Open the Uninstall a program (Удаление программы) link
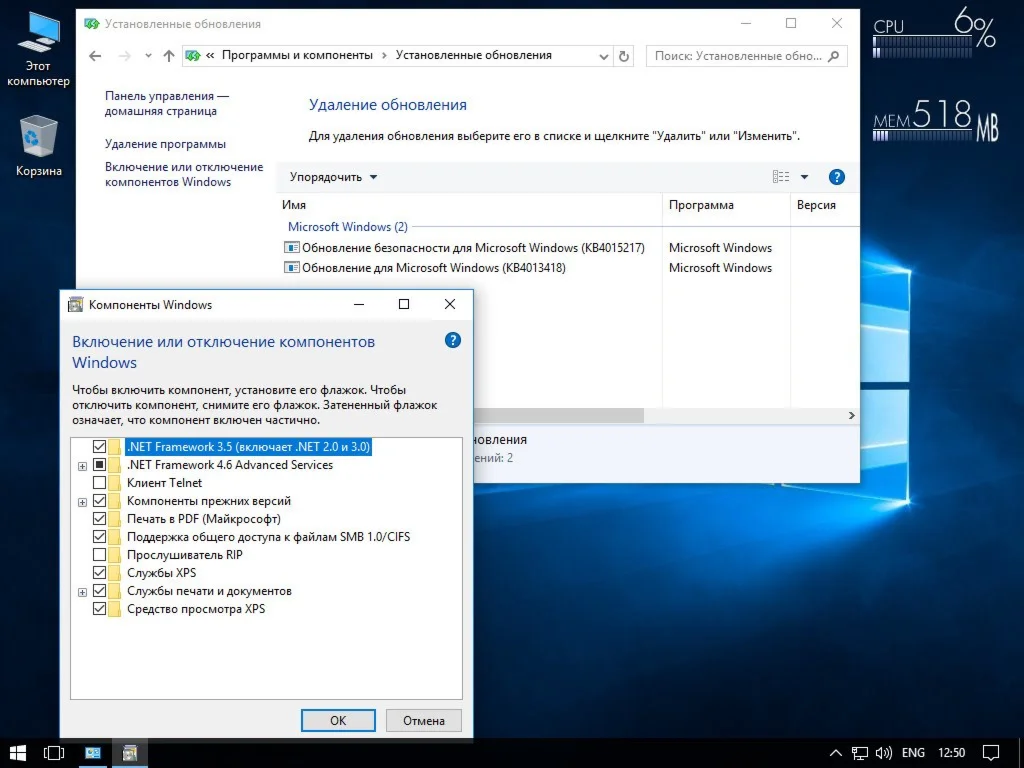This screenshot has height=768, width=1024. coord(165,144)
